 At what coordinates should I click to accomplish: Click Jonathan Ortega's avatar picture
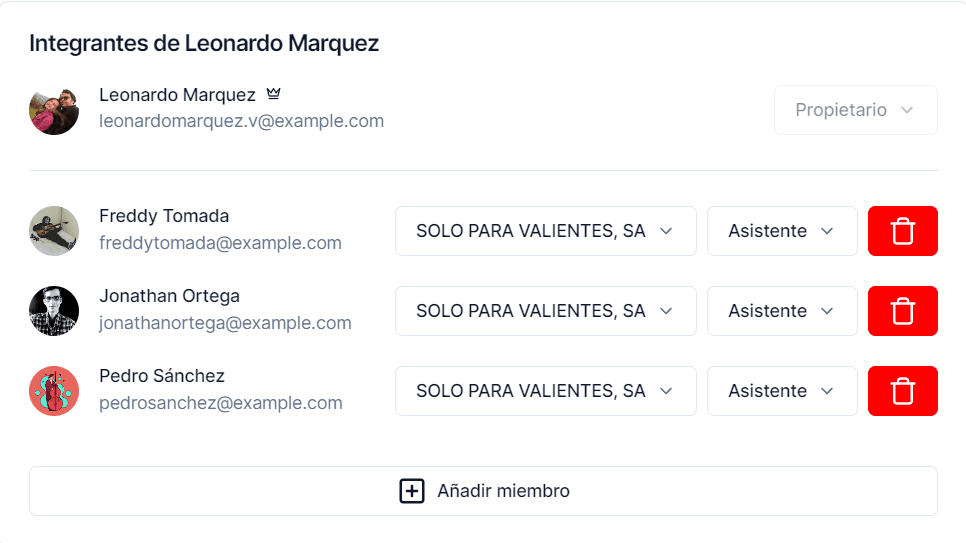pyautogui.click(x=54, y=311)
